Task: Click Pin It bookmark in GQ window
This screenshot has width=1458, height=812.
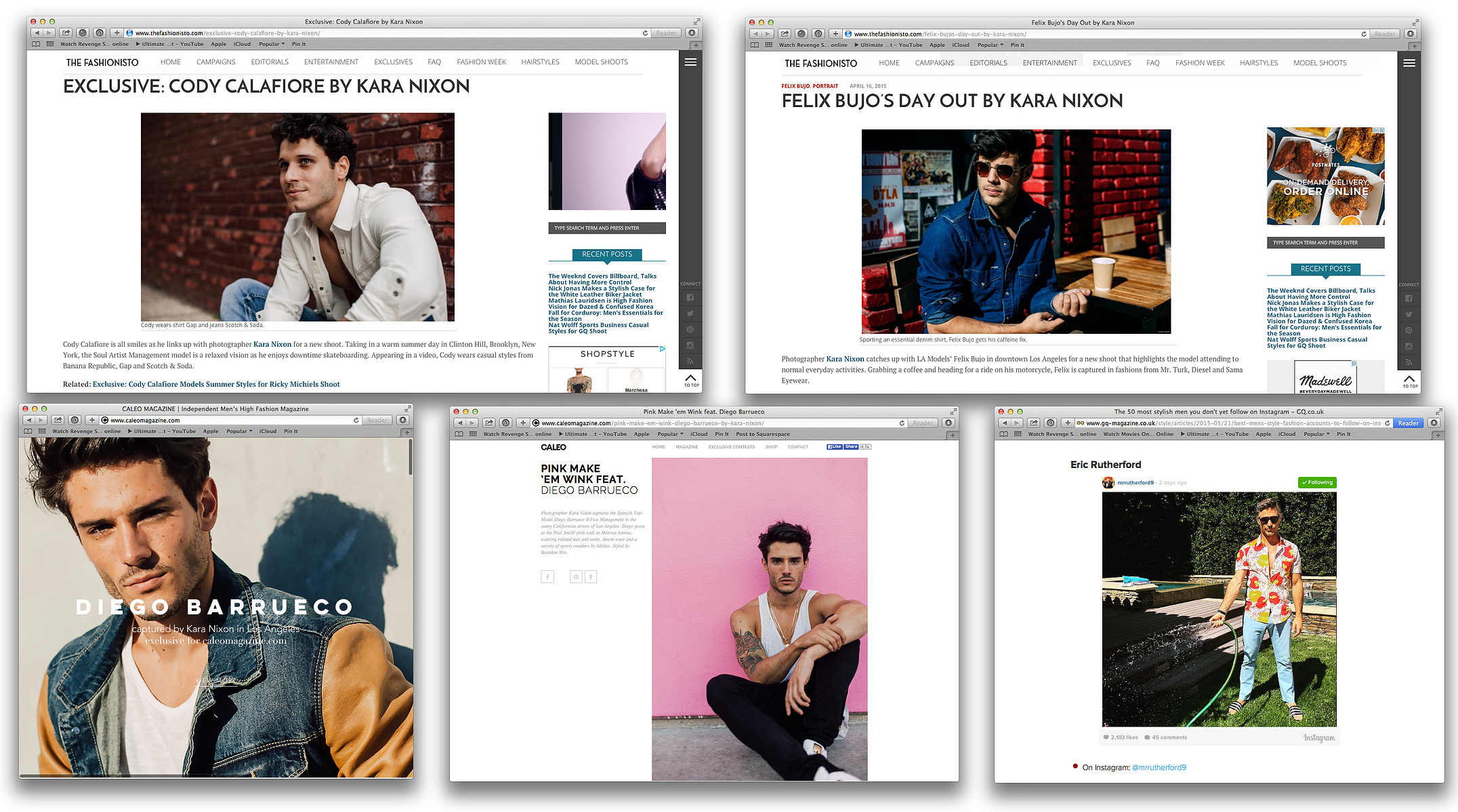Action: (x=1344, y=434)
